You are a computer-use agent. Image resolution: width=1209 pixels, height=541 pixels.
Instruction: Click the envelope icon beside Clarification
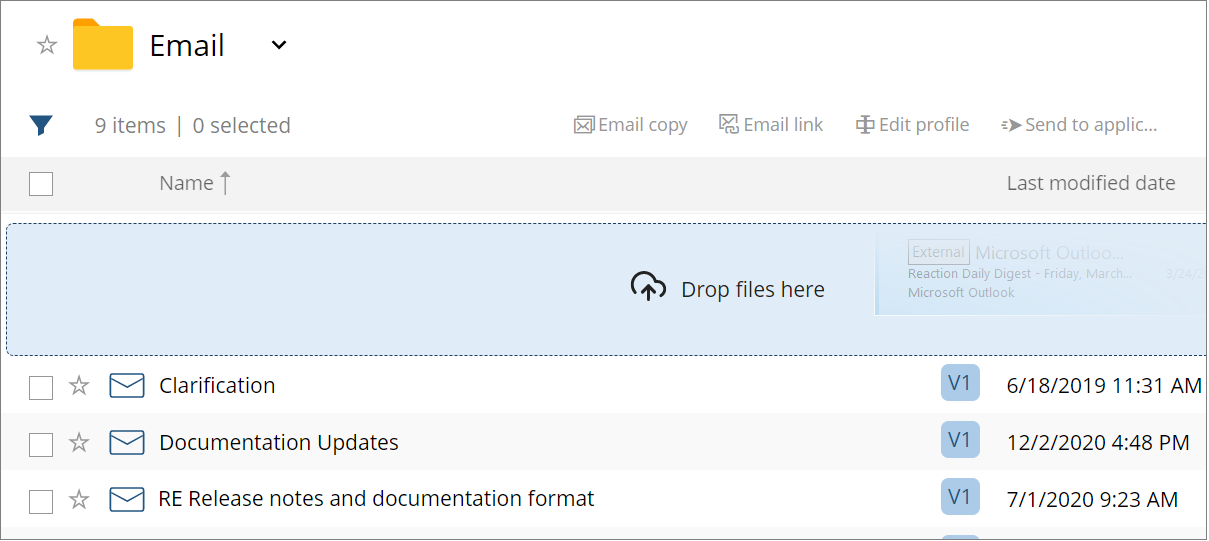pos(127,386)
